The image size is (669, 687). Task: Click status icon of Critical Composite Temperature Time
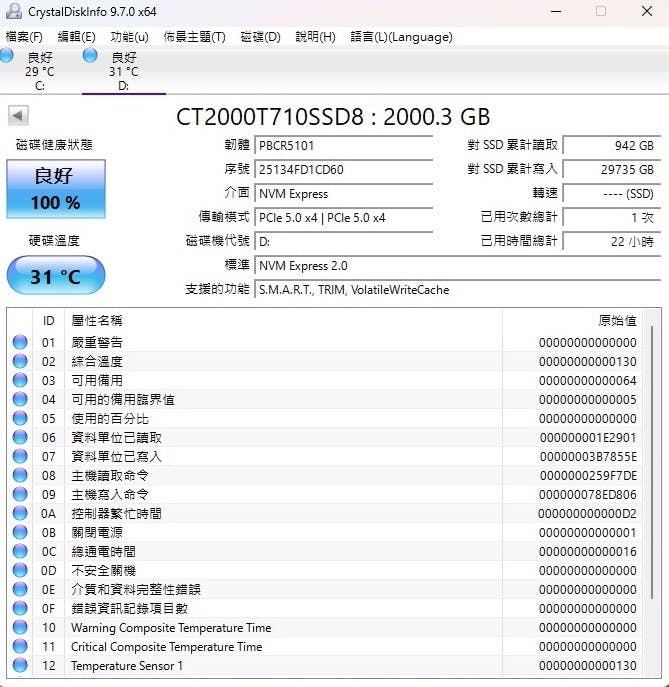(x=20, y=646)
